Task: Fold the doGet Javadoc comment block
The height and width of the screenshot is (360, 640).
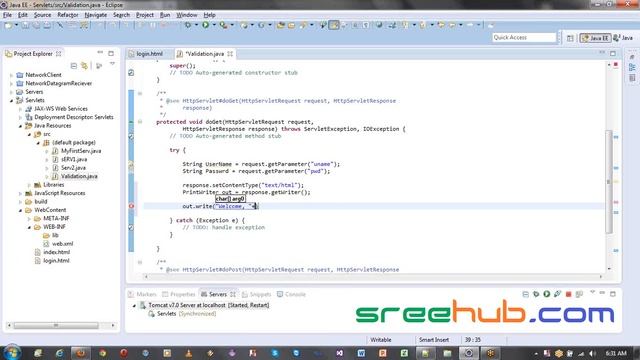Action: pos(140,93)
